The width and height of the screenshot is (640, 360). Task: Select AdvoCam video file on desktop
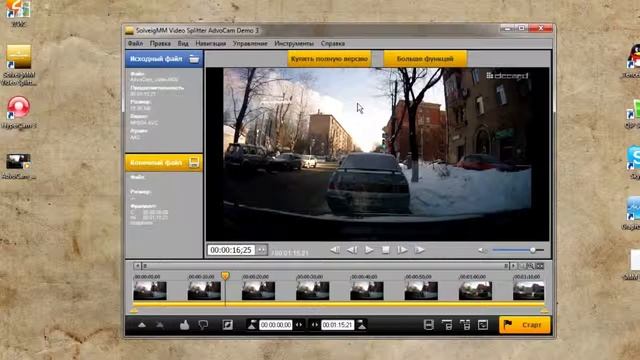tap(18, 167)
